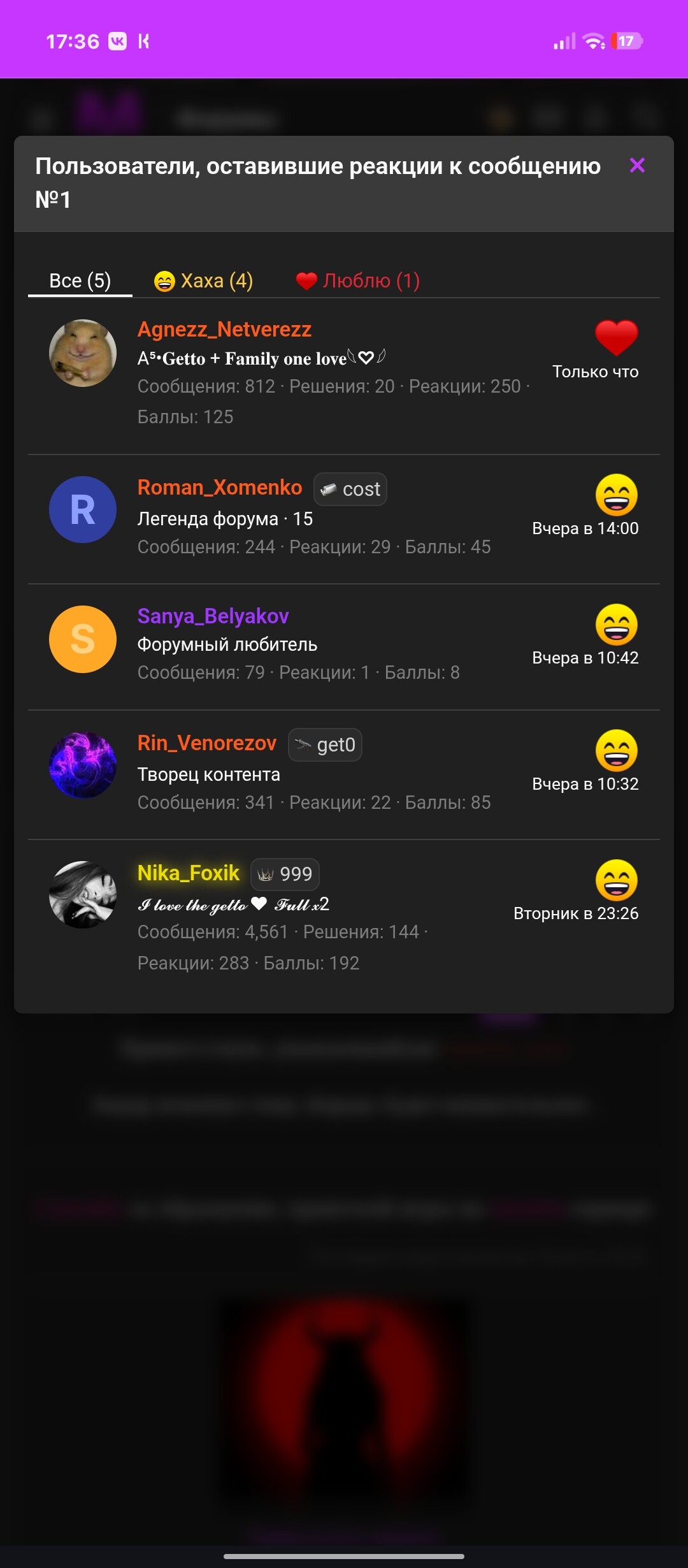Open the Люблю (1) reactions tab
Viewport: 688px width, 1568px height.
(x=357, y=280)
